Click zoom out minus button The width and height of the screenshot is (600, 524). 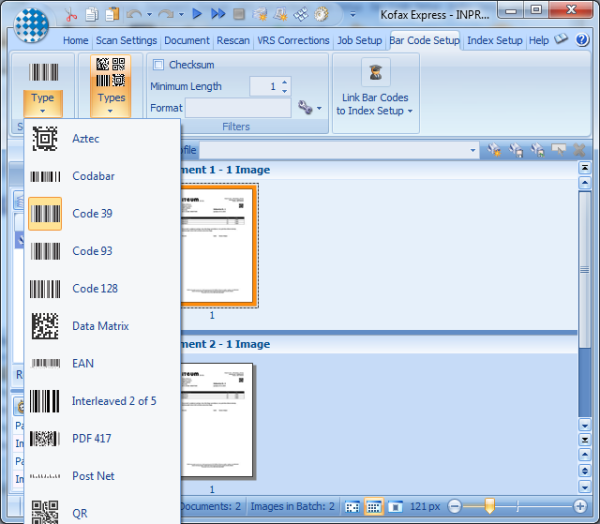click(454, 506)
